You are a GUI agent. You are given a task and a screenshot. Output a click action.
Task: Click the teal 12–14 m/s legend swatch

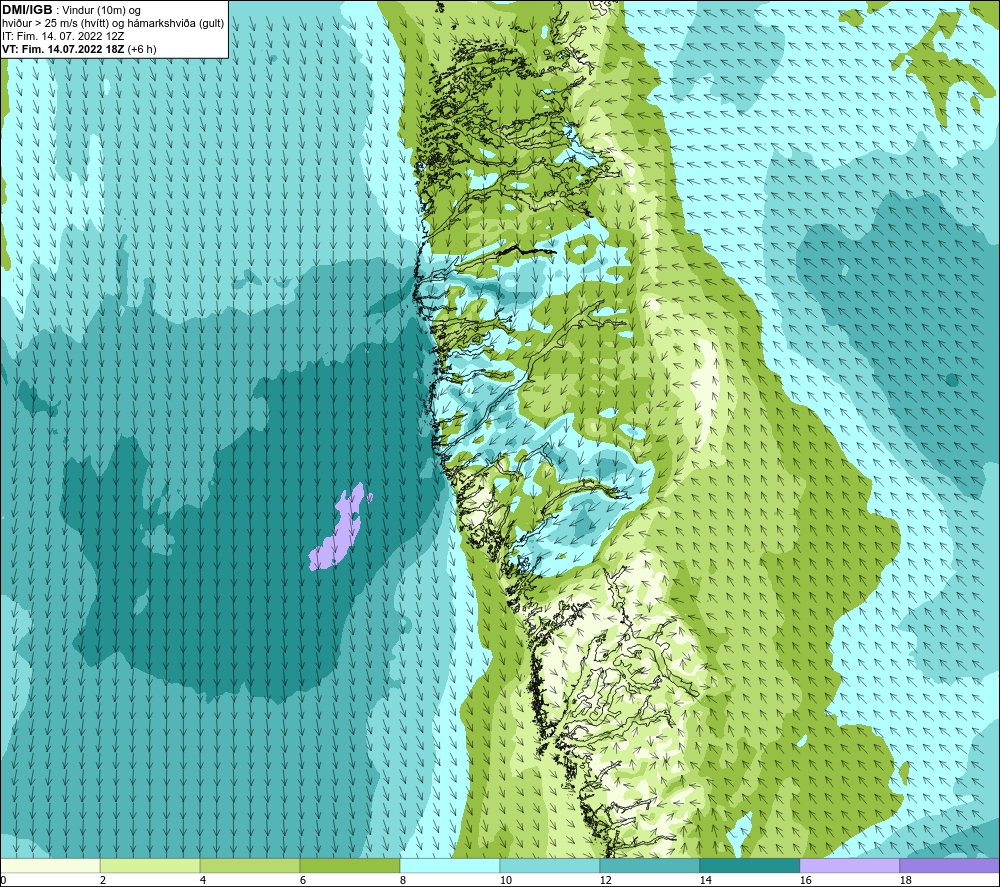[x=649, y=865]
